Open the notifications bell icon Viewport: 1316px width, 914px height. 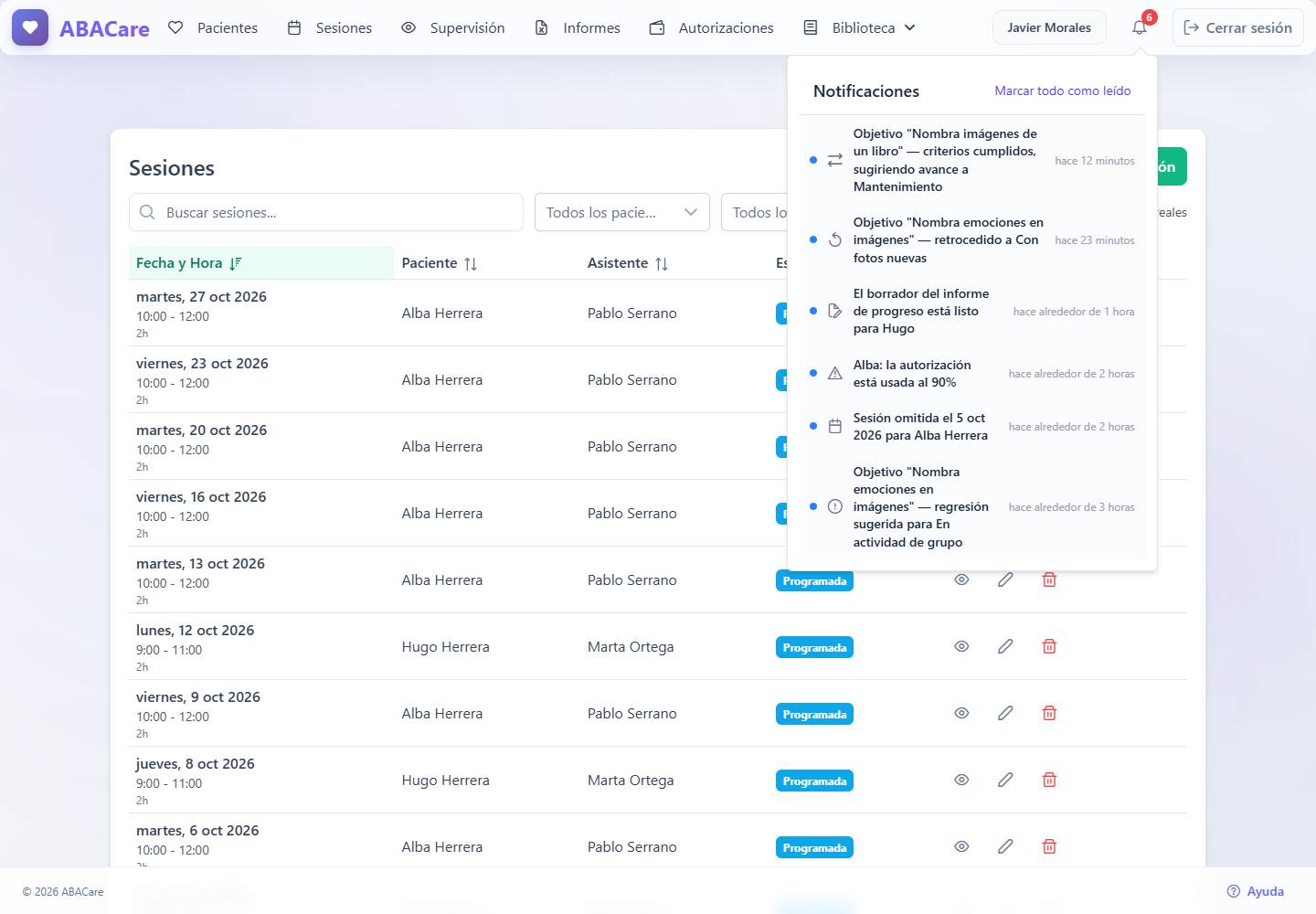point(1140,27)
